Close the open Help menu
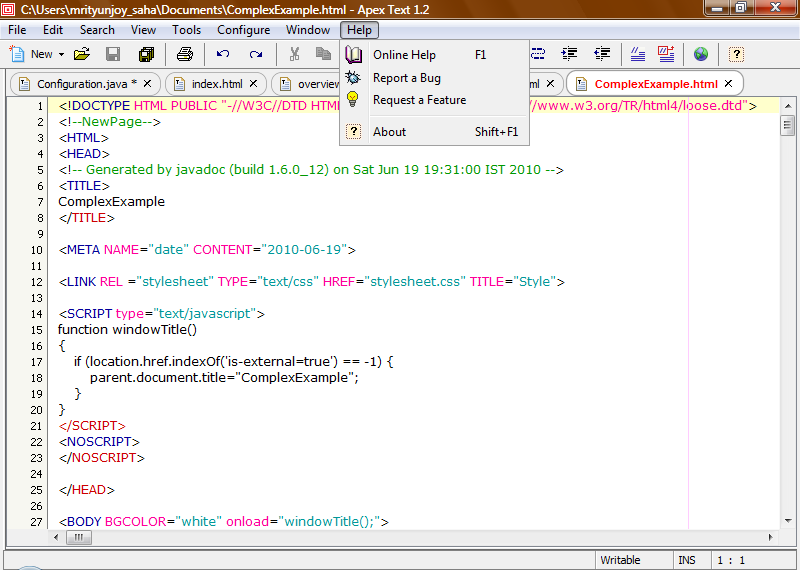 [360, 30]
